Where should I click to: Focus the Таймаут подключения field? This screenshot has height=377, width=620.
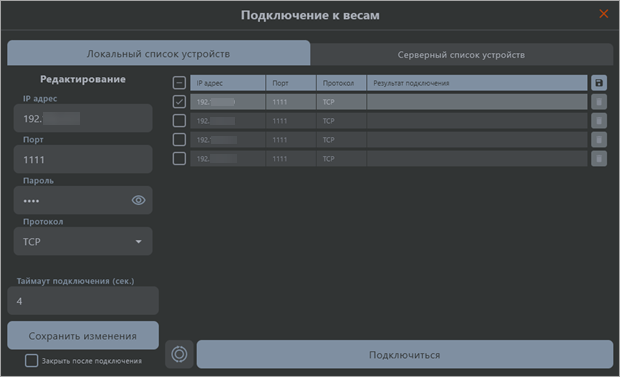tap(83, 301)
